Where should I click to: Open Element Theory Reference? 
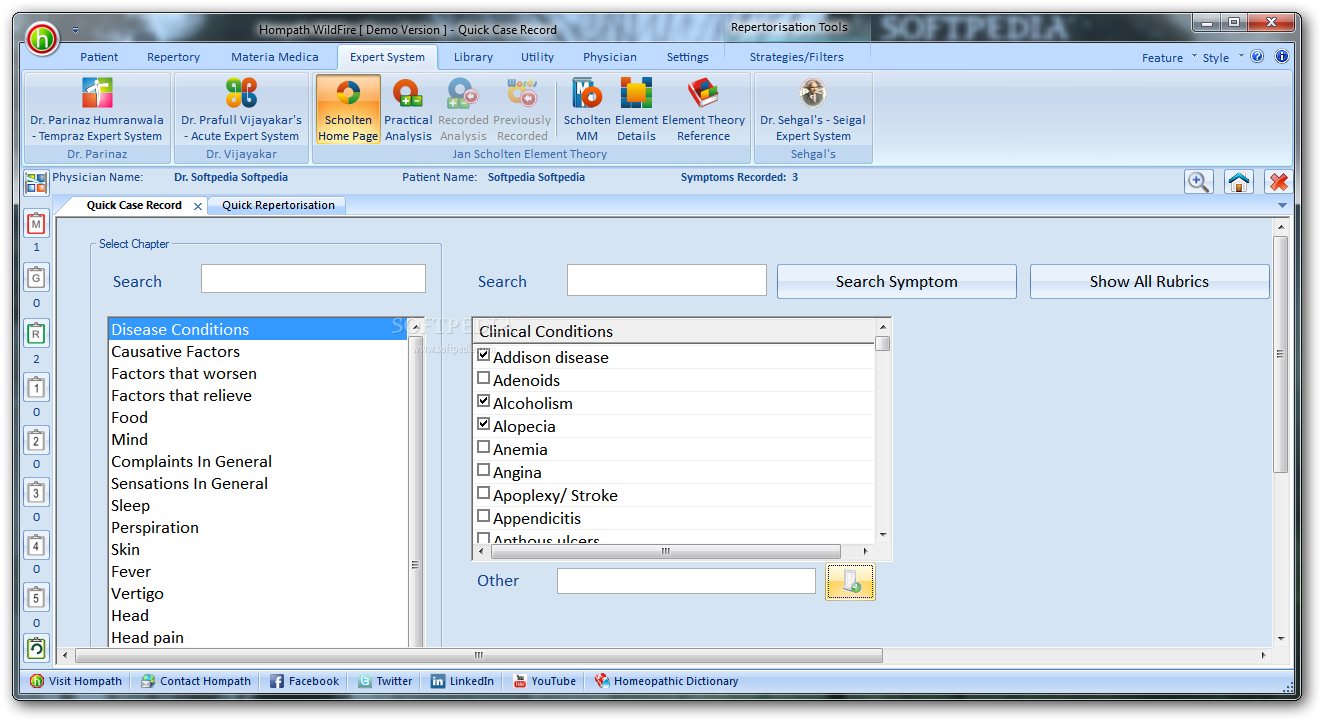pos(703,110)
